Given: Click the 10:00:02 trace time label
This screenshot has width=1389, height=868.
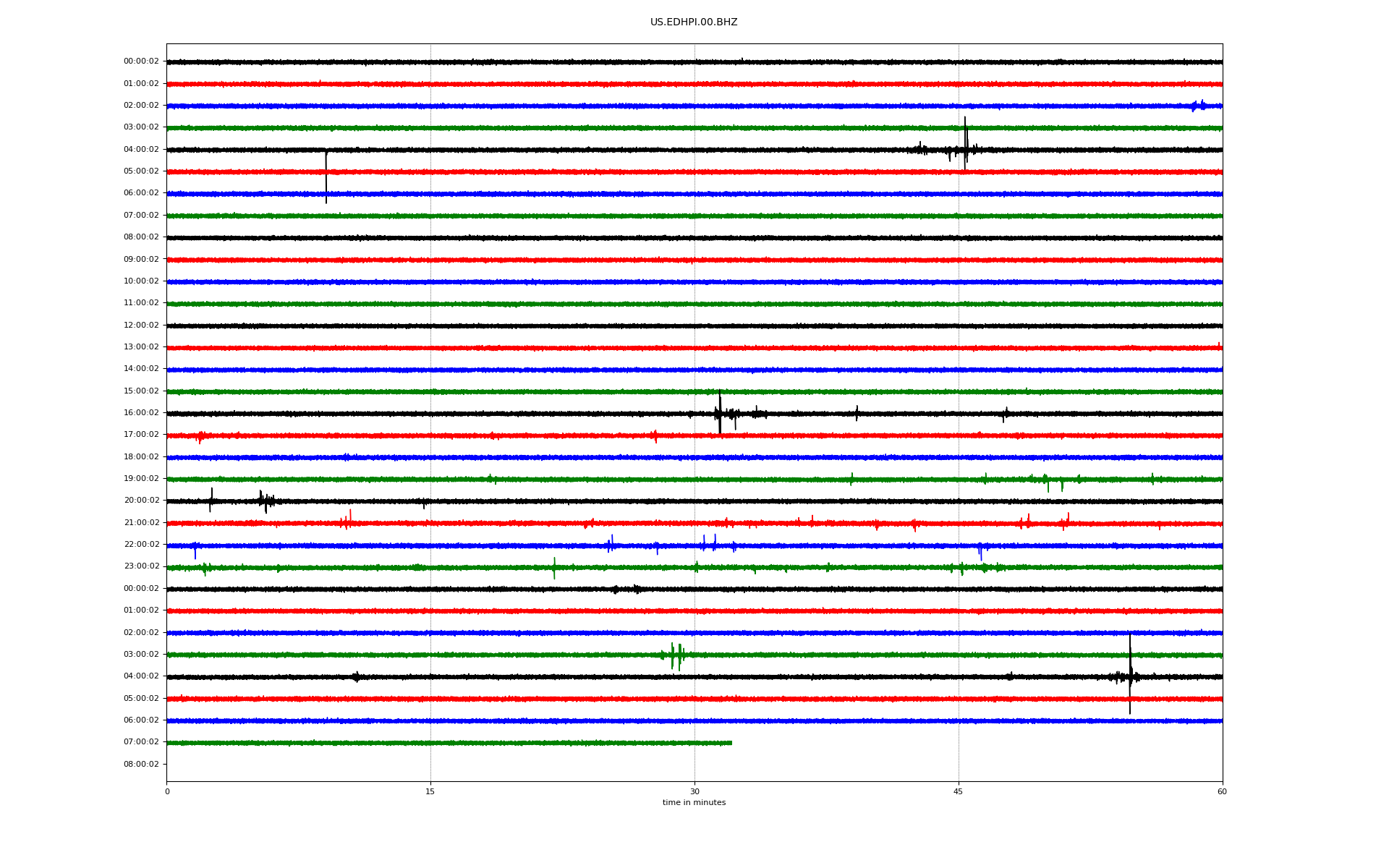Looking at the screenshot, I should 141,281.
